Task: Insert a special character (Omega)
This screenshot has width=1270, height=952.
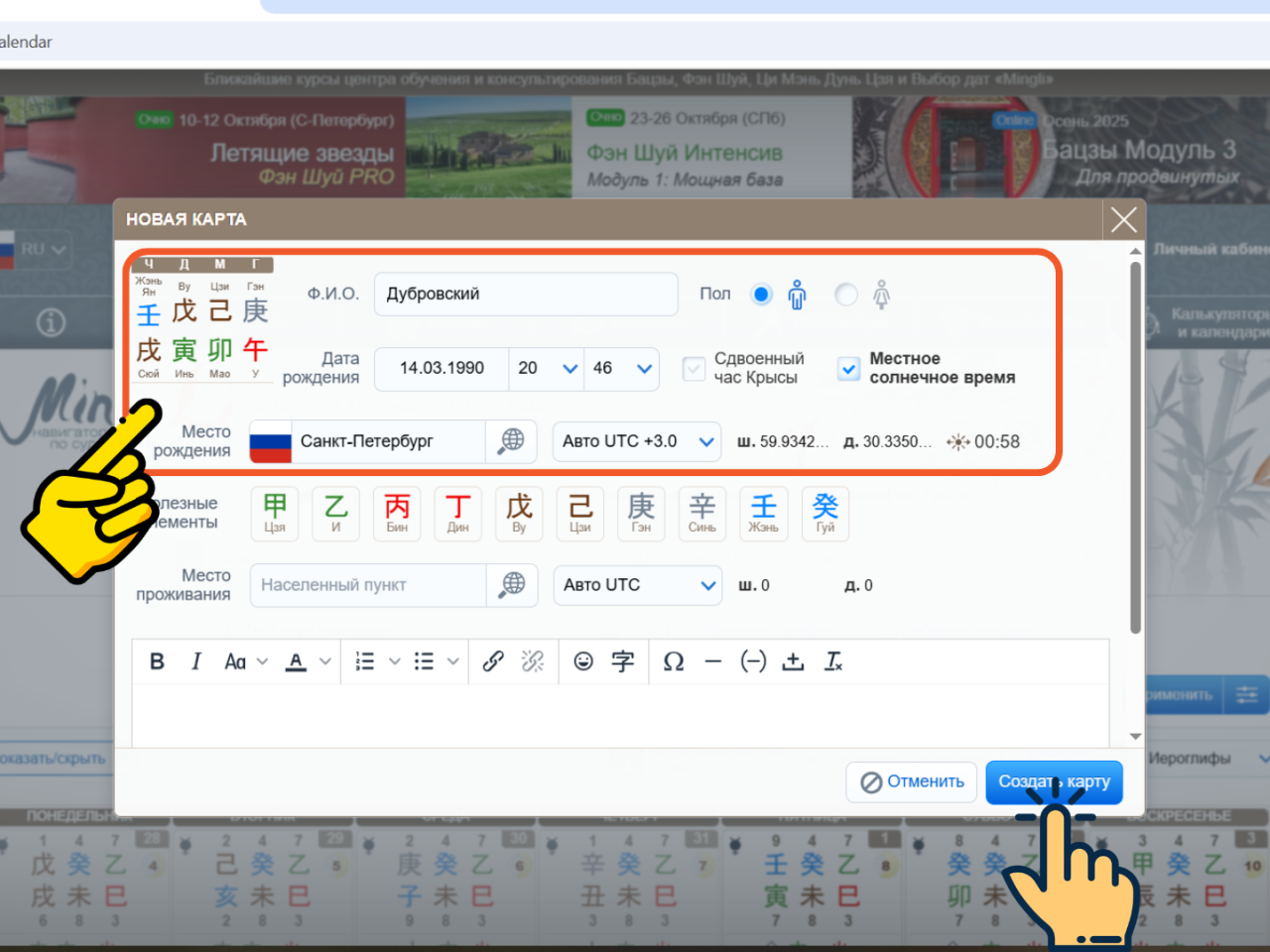Action: click(674, 661)
